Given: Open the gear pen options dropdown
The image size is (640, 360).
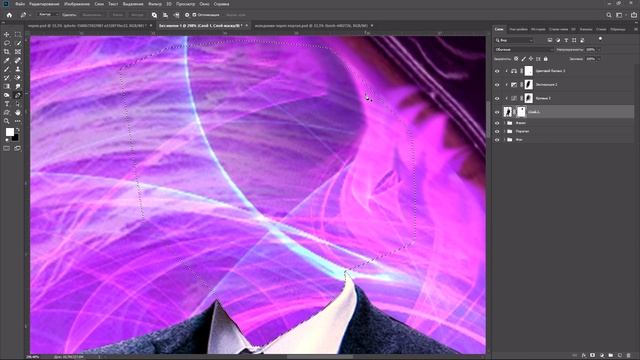Looking at the screenshot, I should coord(187,15).
